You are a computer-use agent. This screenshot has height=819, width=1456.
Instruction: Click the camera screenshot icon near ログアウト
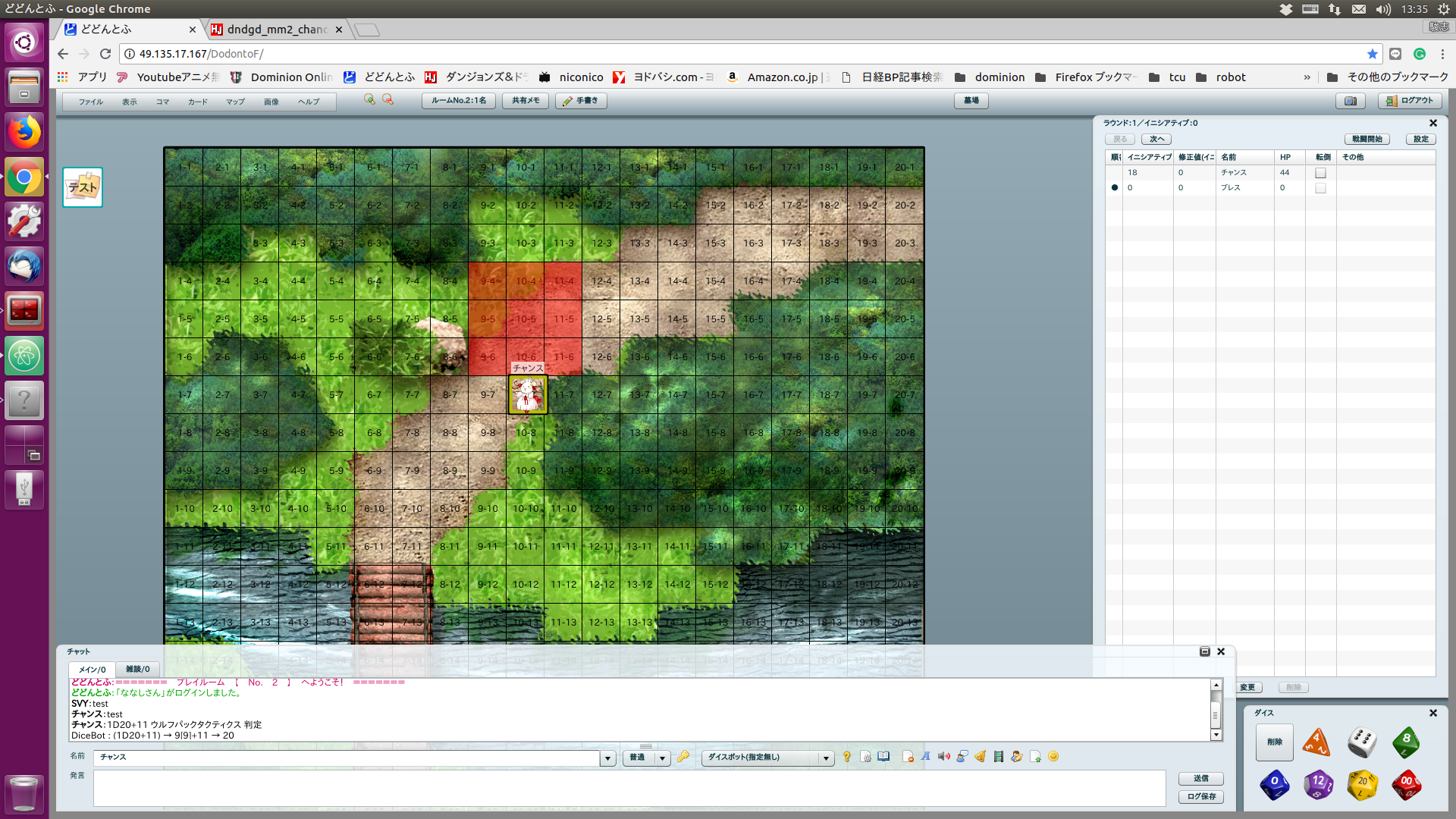(x=1350, y=101)
